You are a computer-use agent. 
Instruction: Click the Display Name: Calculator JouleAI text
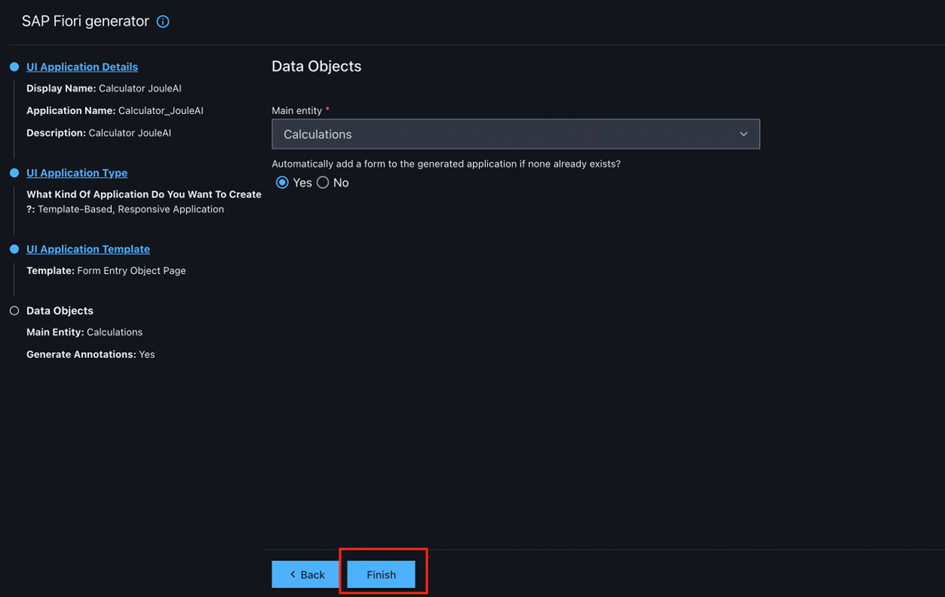[x=104, y=89]
